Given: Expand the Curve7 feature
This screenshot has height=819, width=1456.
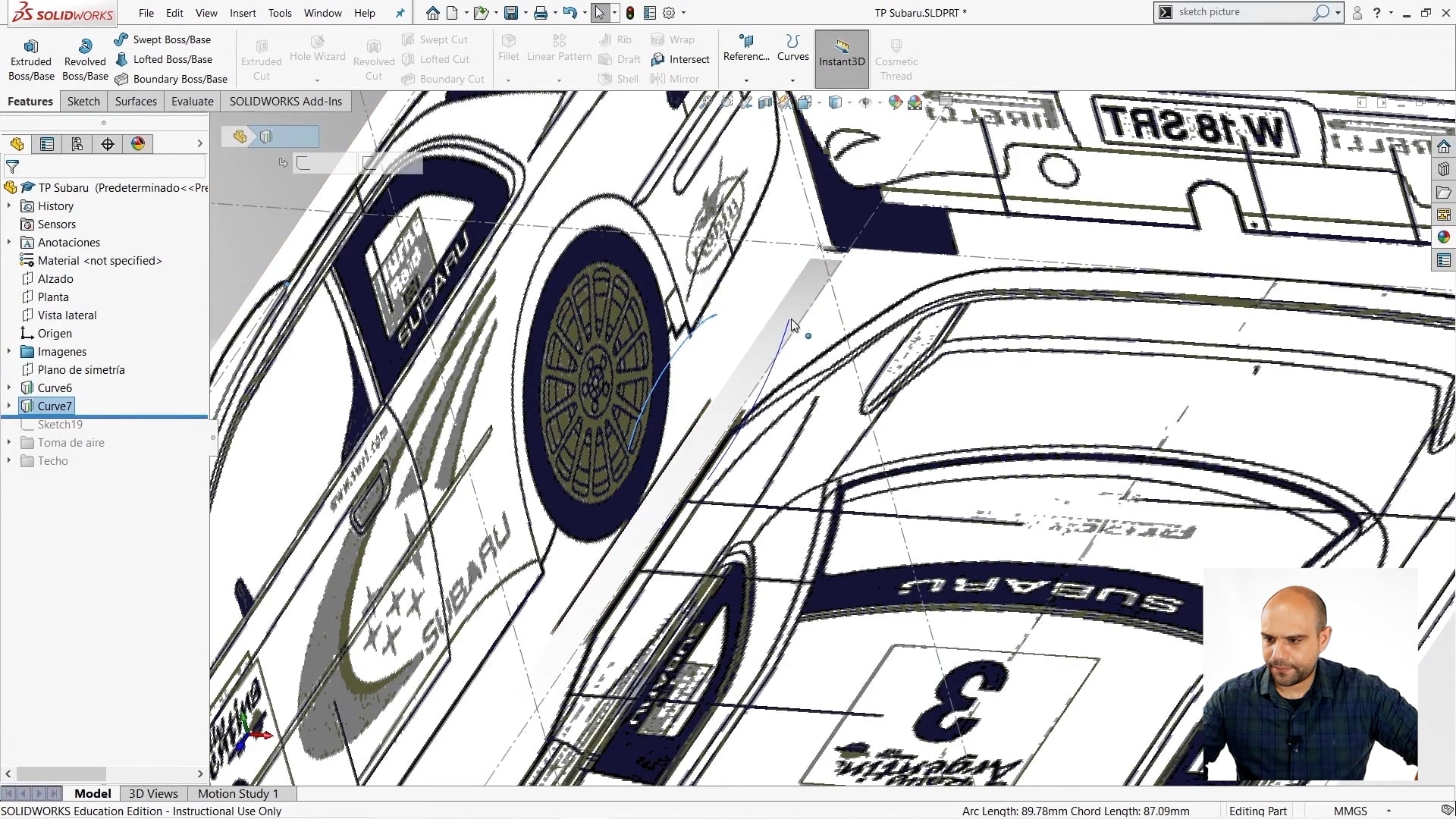Looking at the screenshot, I should coord(9,406).
